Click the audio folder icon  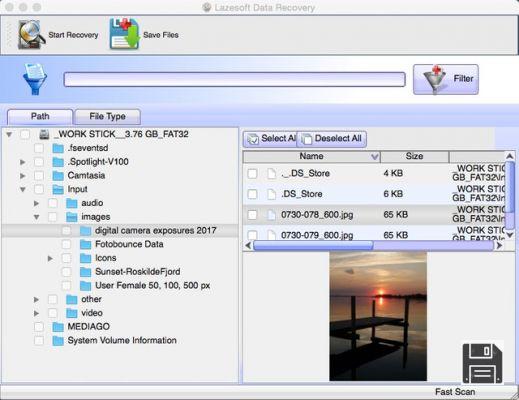pyautogui.click(x=72, y=203)
